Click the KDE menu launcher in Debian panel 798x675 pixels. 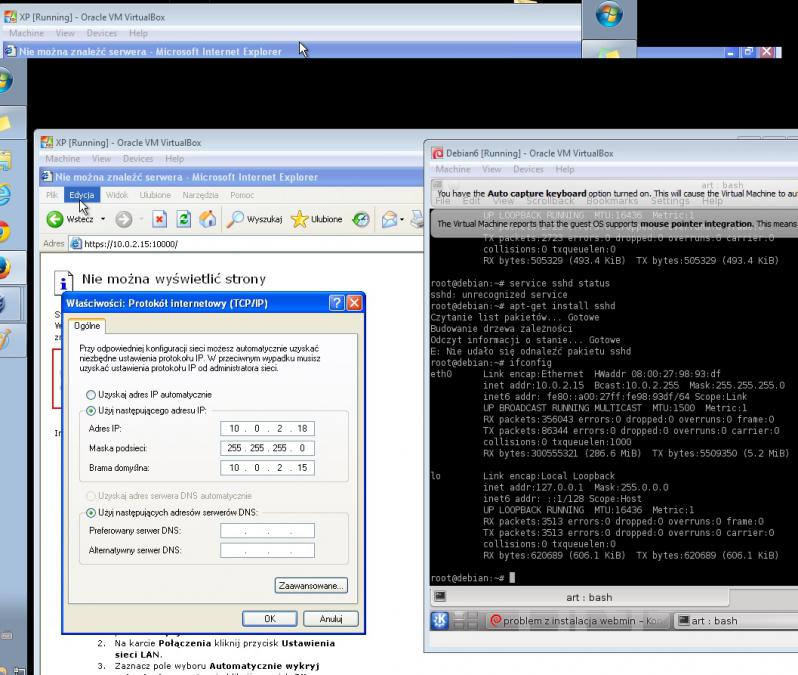pos(440,621)
